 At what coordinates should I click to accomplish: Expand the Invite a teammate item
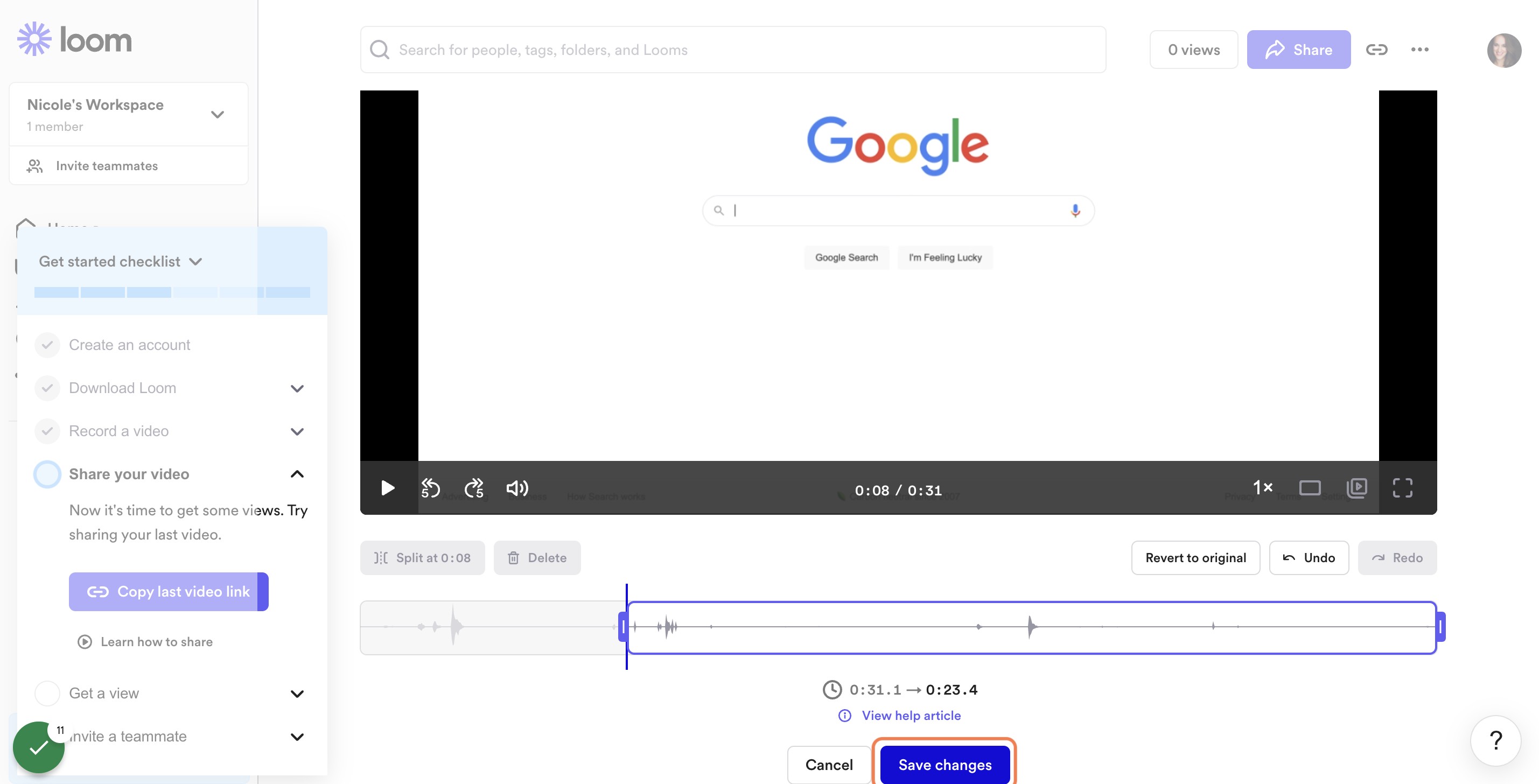[297, 737]
